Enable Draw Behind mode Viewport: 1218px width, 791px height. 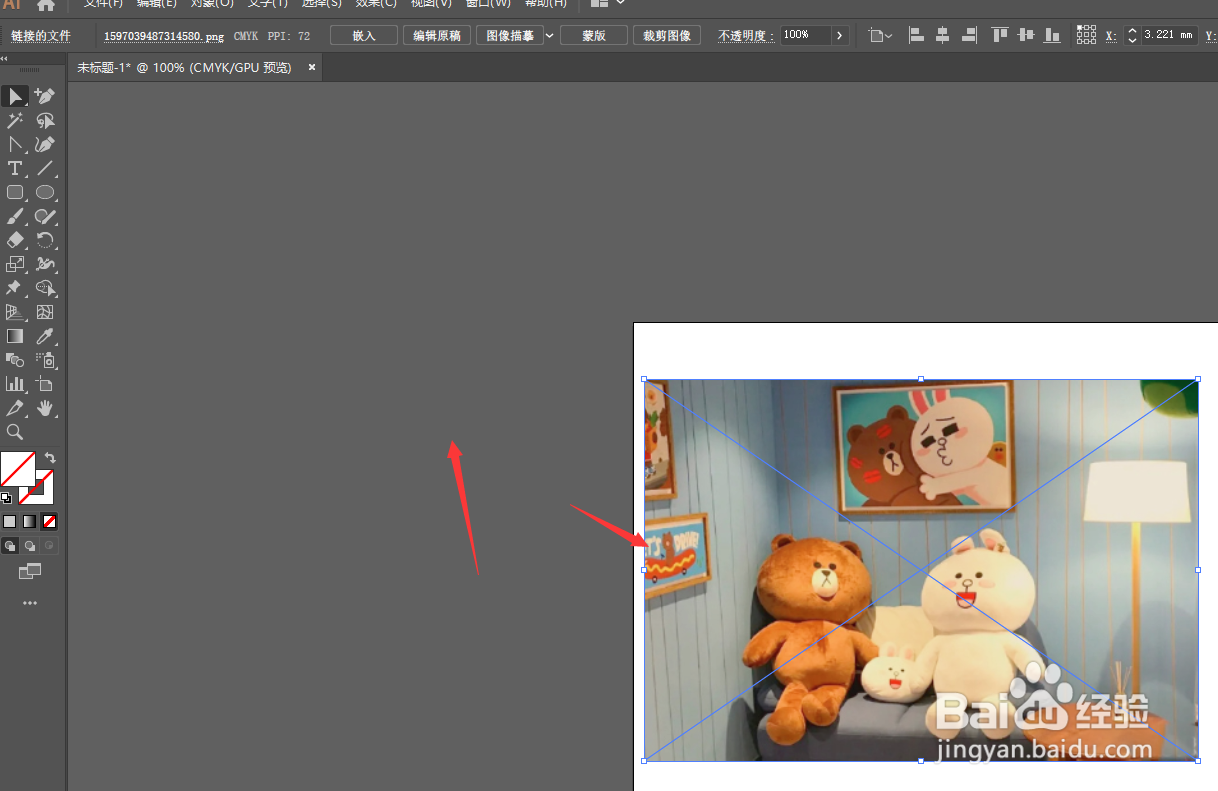(29, 546)
